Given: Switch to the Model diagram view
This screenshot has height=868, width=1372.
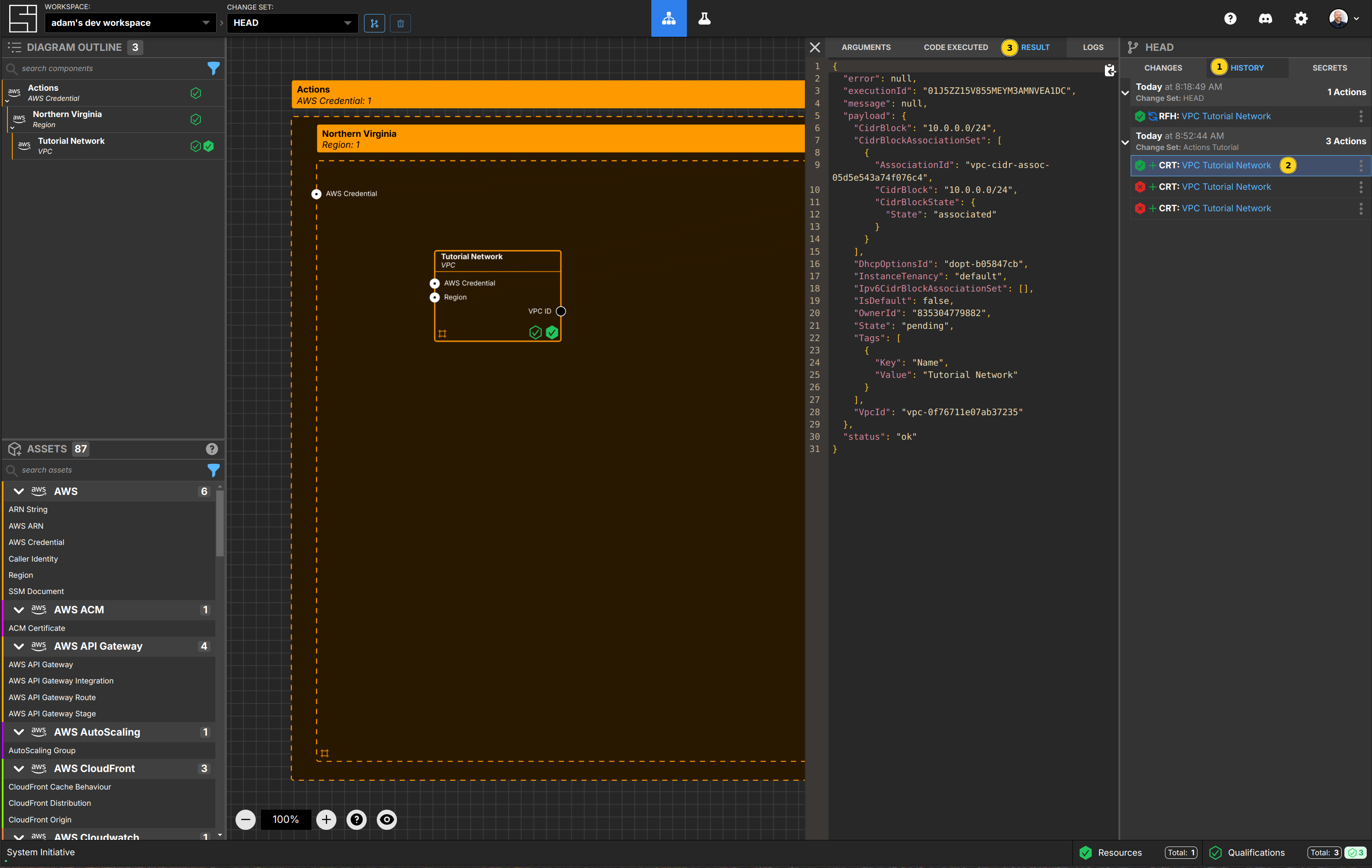Looking at the screenshot, I should (669, 18).
